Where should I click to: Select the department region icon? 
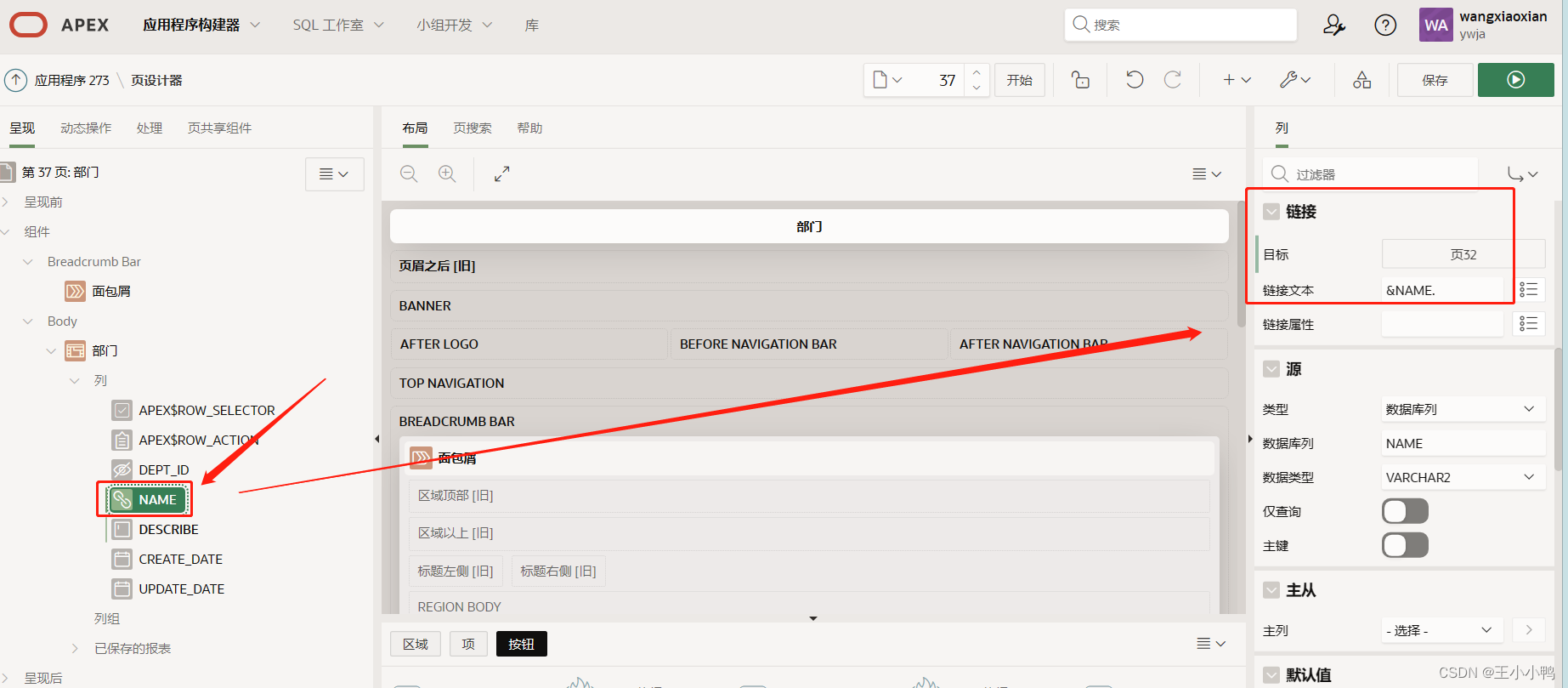75,350
